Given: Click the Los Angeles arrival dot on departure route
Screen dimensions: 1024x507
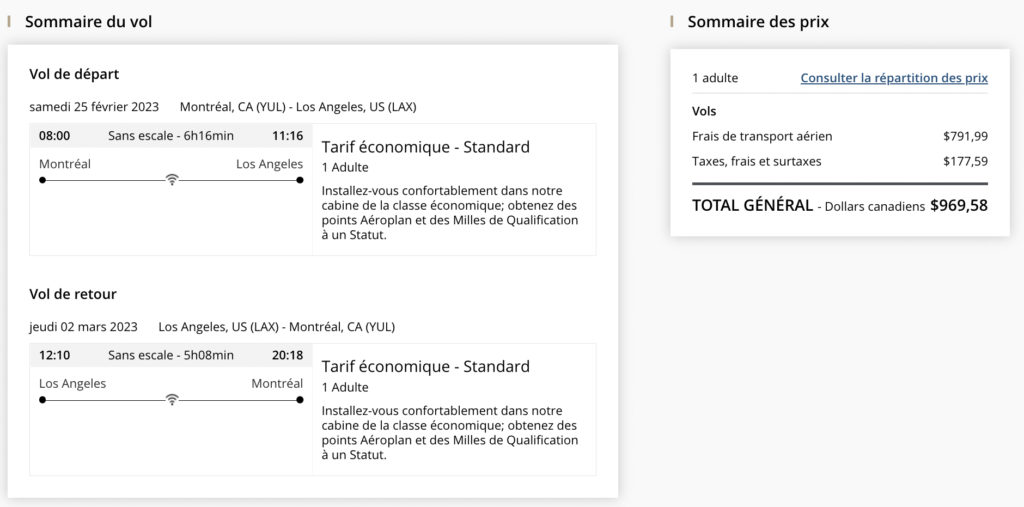Looking at the screenshot, I should (x=300, y=180).
